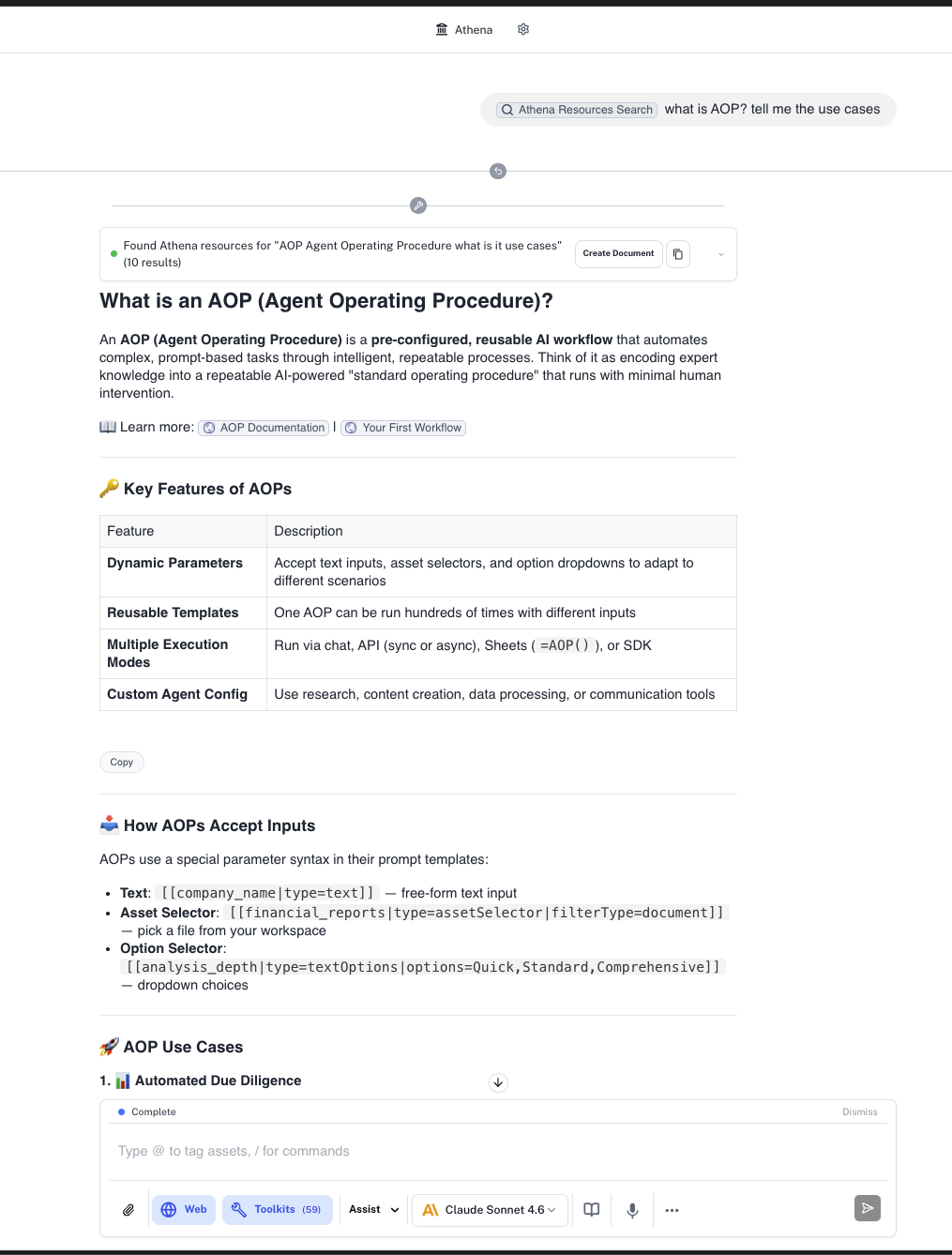This screenshot has width=952, height=1255.
Task: Click the Athena bank logo icon
Action: coord(441,29)
